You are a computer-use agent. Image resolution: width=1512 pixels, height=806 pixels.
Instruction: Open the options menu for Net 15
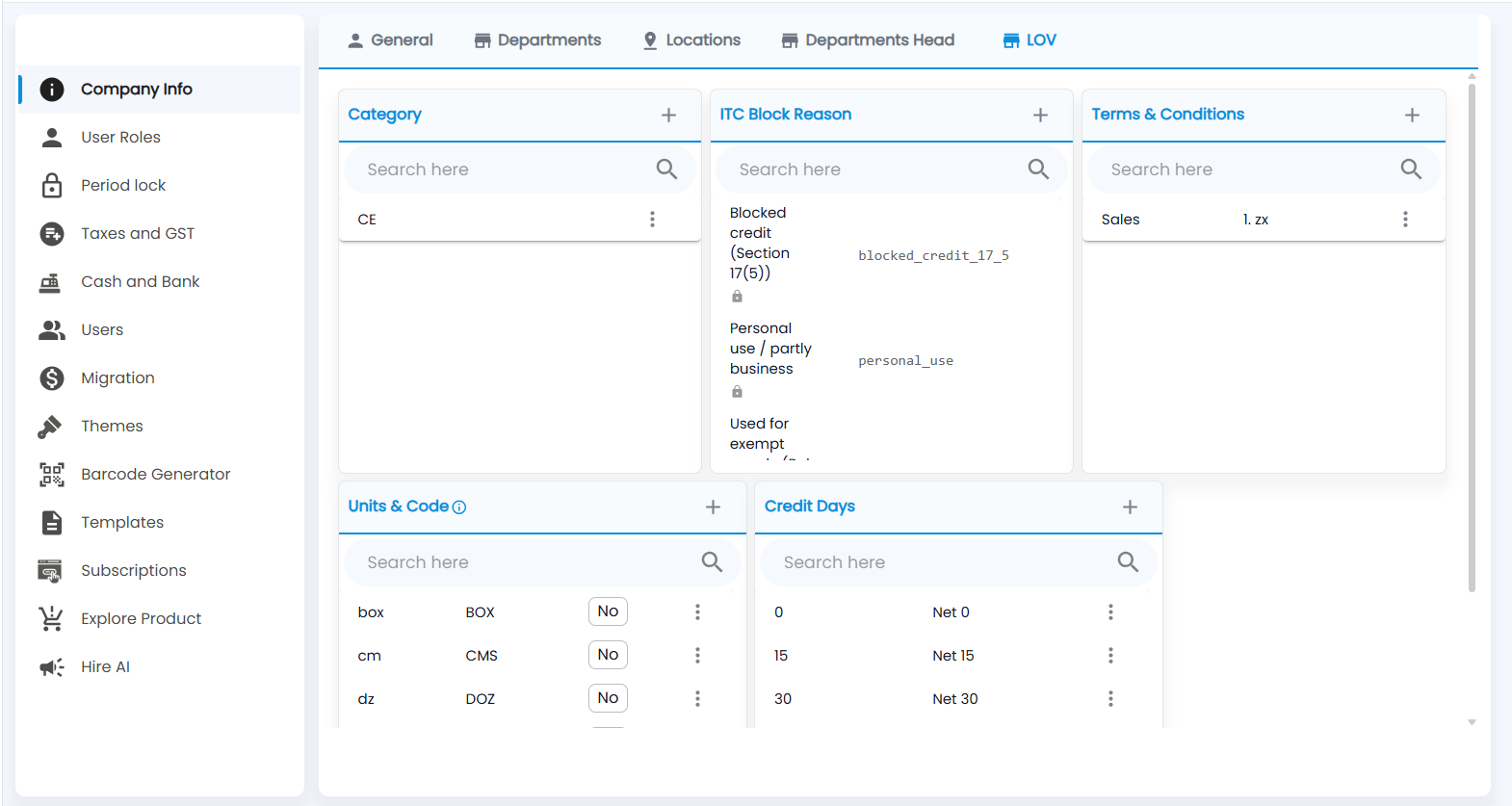click(x=1110, y=656)
